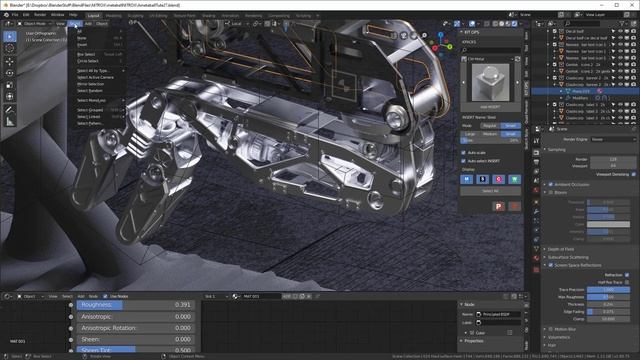This screenshot has height=360, width=640.
Task: Click the Add INSERT button
Action: pos(490,107)
